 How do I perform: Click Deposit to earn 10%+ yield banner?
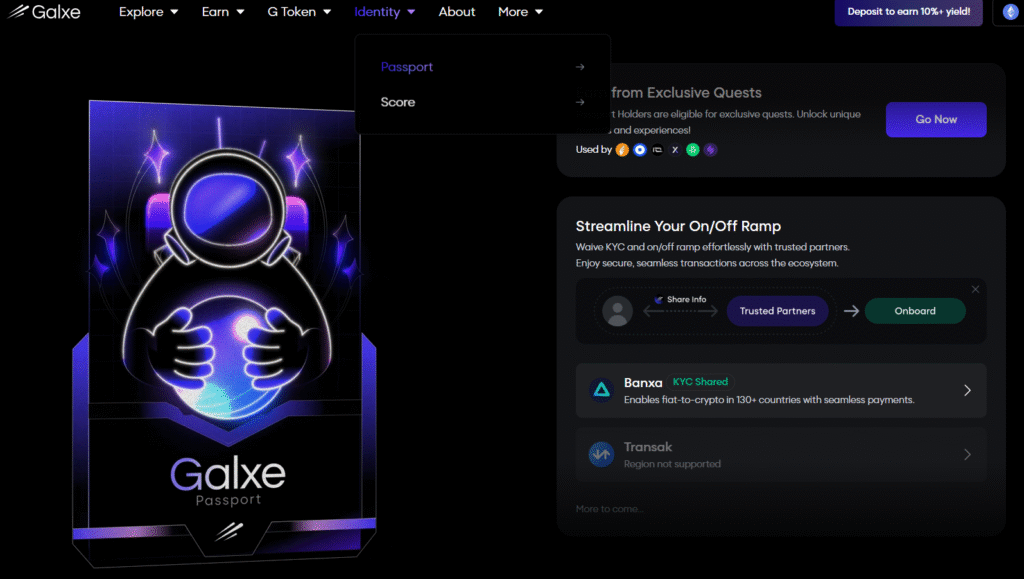point(908,12)
